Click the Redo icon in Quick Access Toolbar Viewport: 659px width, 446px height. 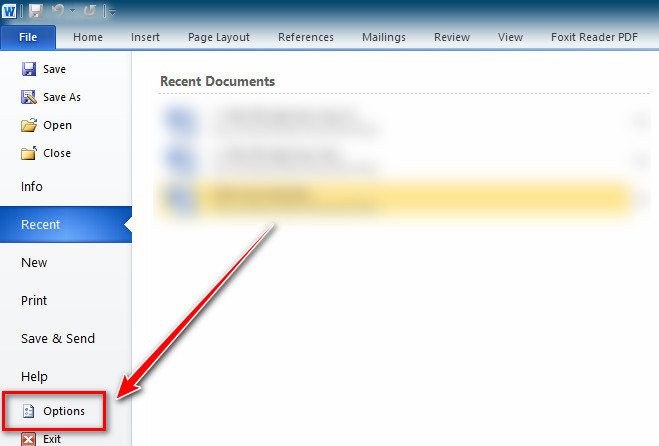click(x=90, y=11)
